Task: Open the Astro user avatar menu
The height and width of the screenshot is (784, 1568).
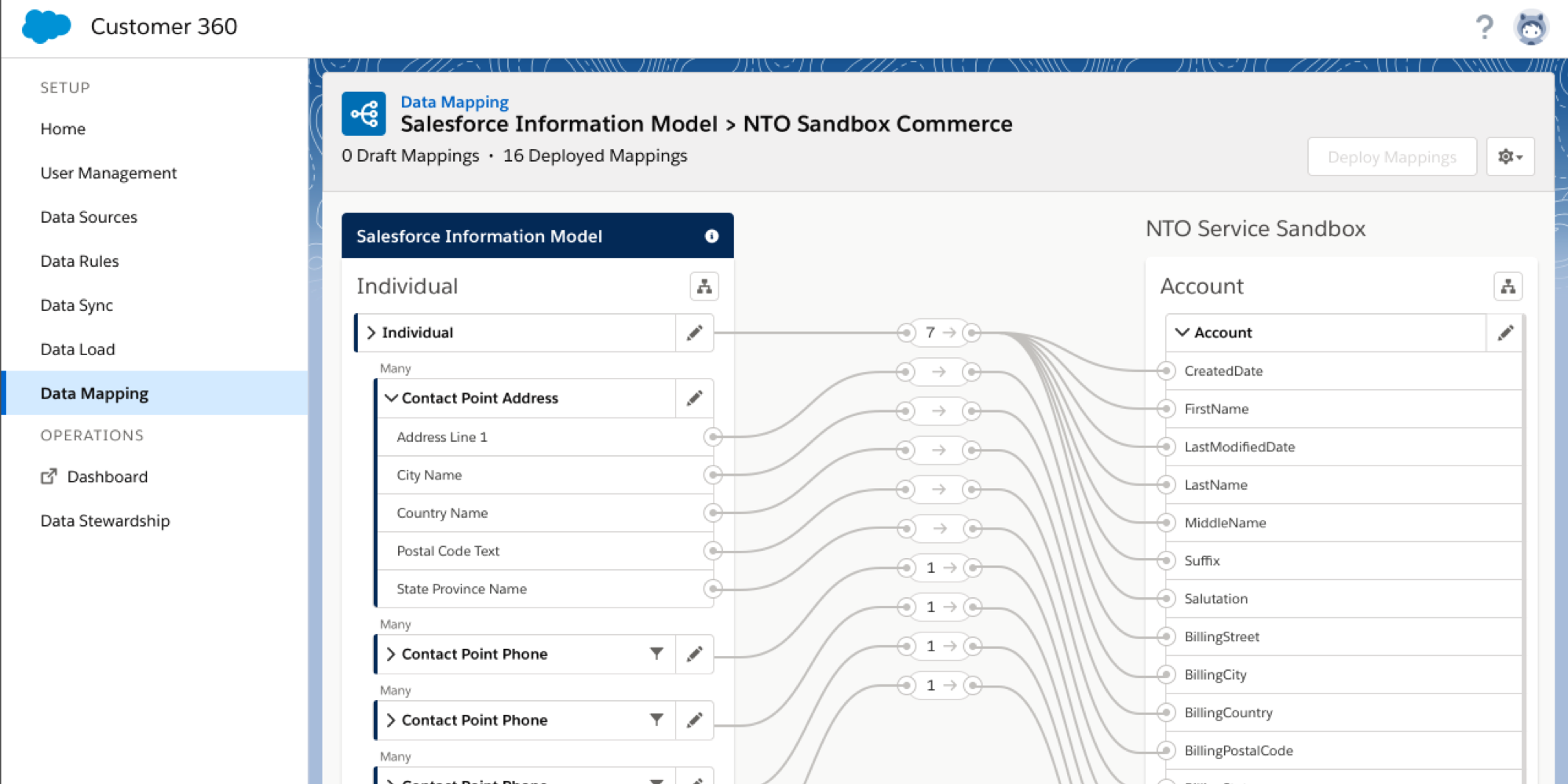Action: pyautogui.click(x=1531, y=27)
